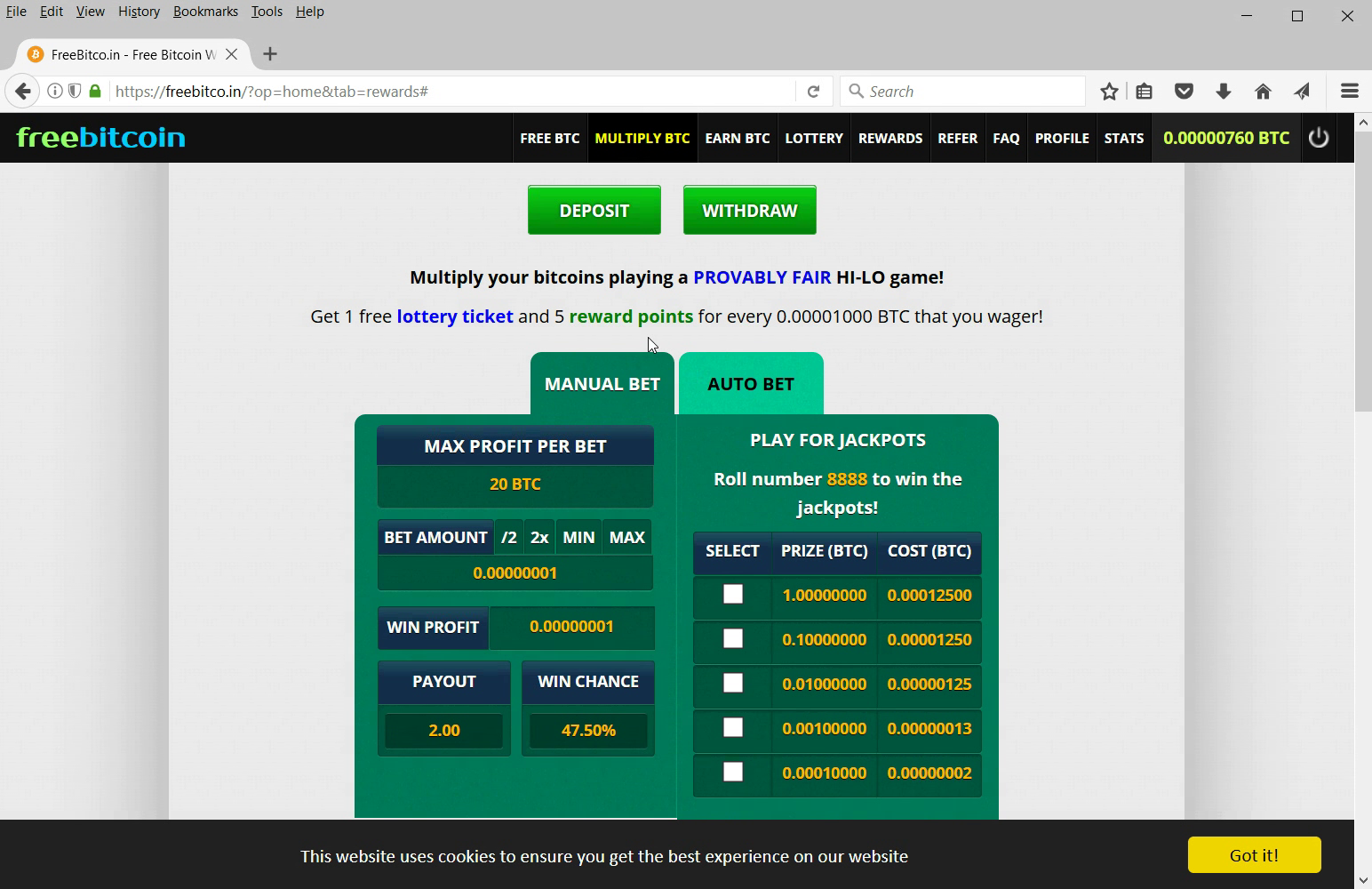1372x889 pixels.
Task: Click the scrollbar up arrow
Action: pyautogui.click(x=1363, y=122)
